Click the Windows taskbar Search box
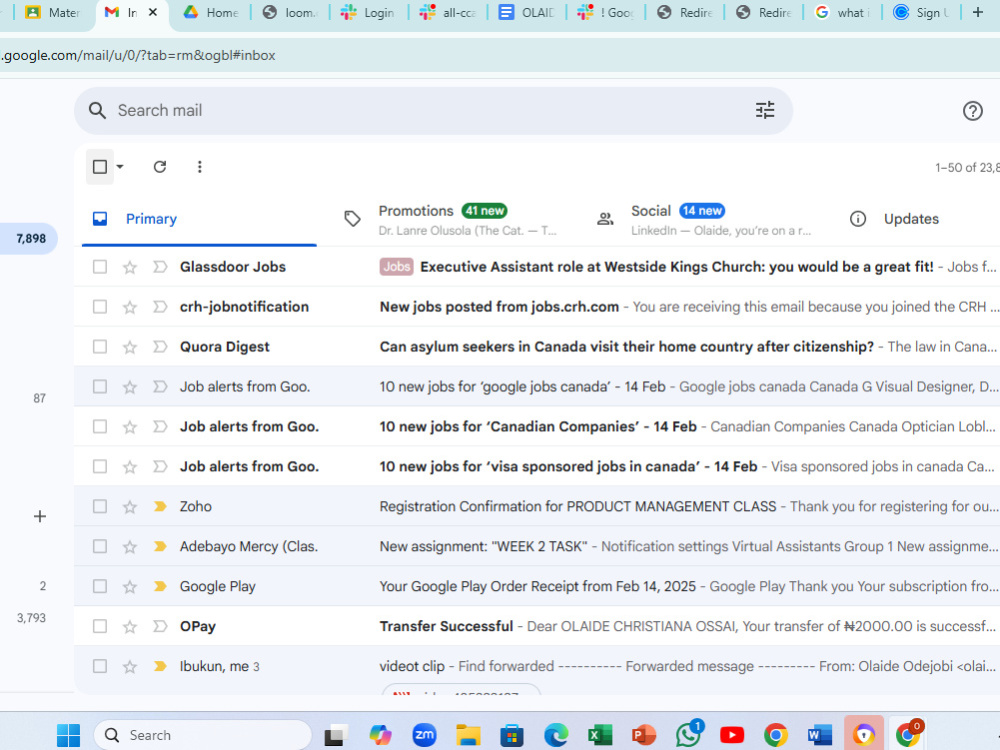Image resolution: width=1000 pixels, height=750 pixels. pyautogui.click(x=203, y=735)
